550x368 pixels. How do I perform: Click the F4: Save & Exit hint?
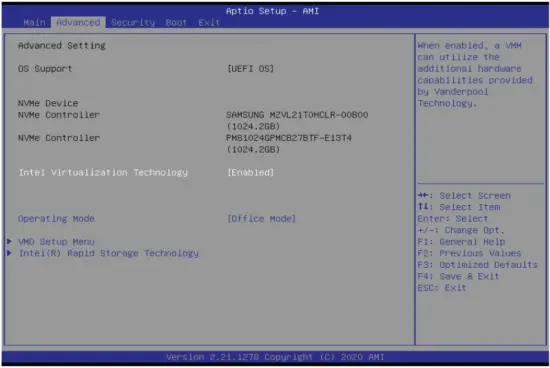[458, 276]
